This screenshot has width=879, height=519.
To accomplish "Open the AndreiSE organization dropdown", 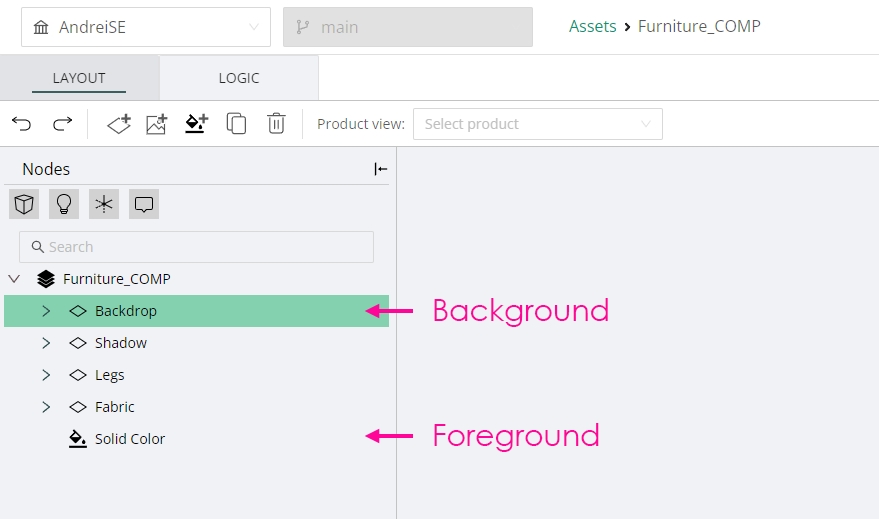I will point(146,27).
